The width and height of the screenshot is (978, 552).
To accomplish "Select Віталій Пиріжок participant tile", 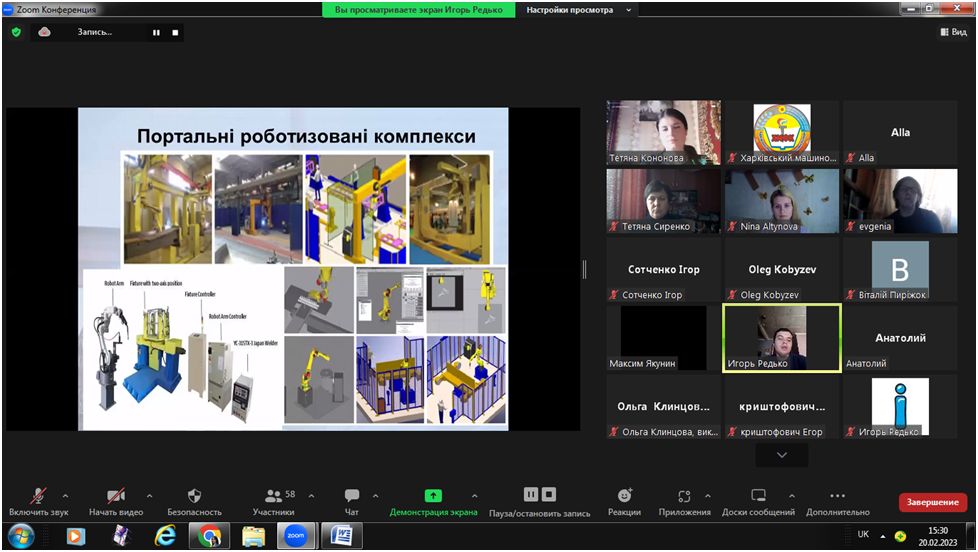I will pos(900,269).
